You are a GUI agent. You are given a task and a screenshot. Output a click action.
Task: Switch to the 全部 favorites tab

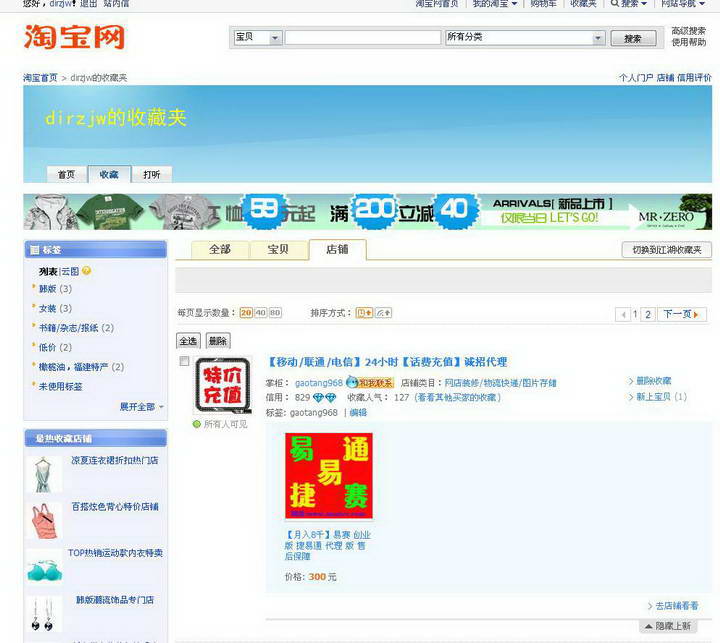pos(220,249)
